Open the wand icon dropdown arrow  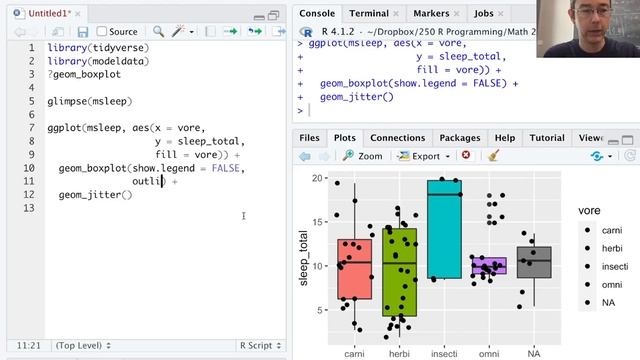pos(191,32)
